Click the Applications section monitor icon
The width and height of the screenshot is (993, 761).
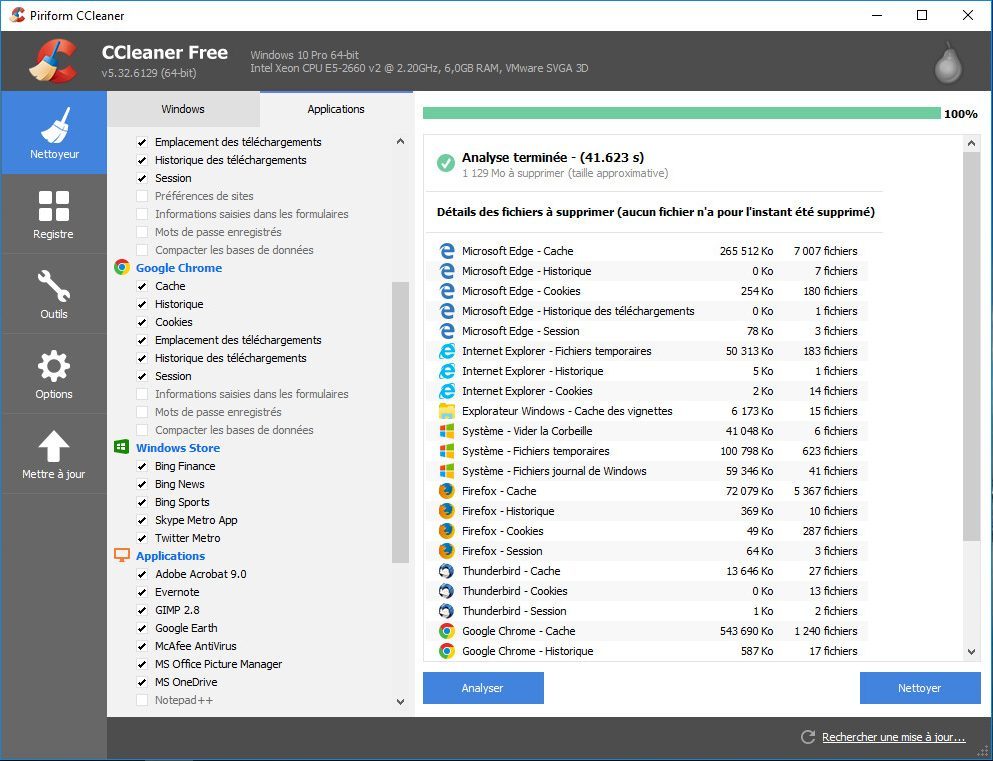click(122, 556)
